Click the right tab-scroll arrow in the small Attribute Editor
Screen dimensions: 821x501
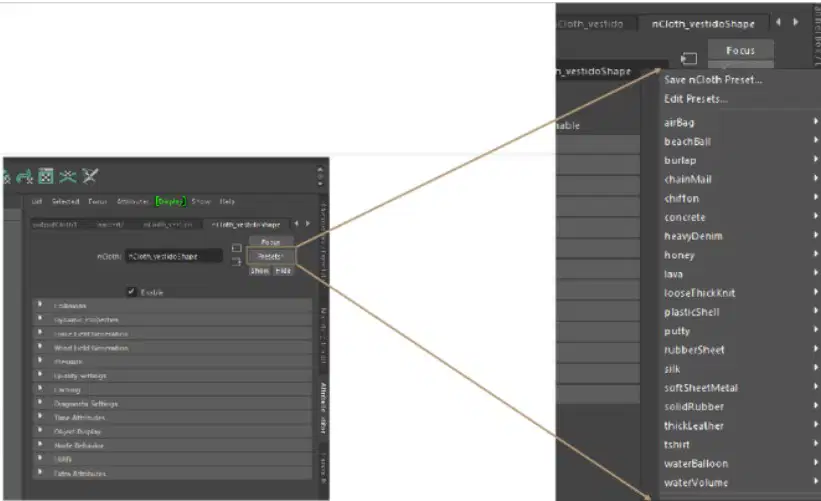tap(308, 224)
